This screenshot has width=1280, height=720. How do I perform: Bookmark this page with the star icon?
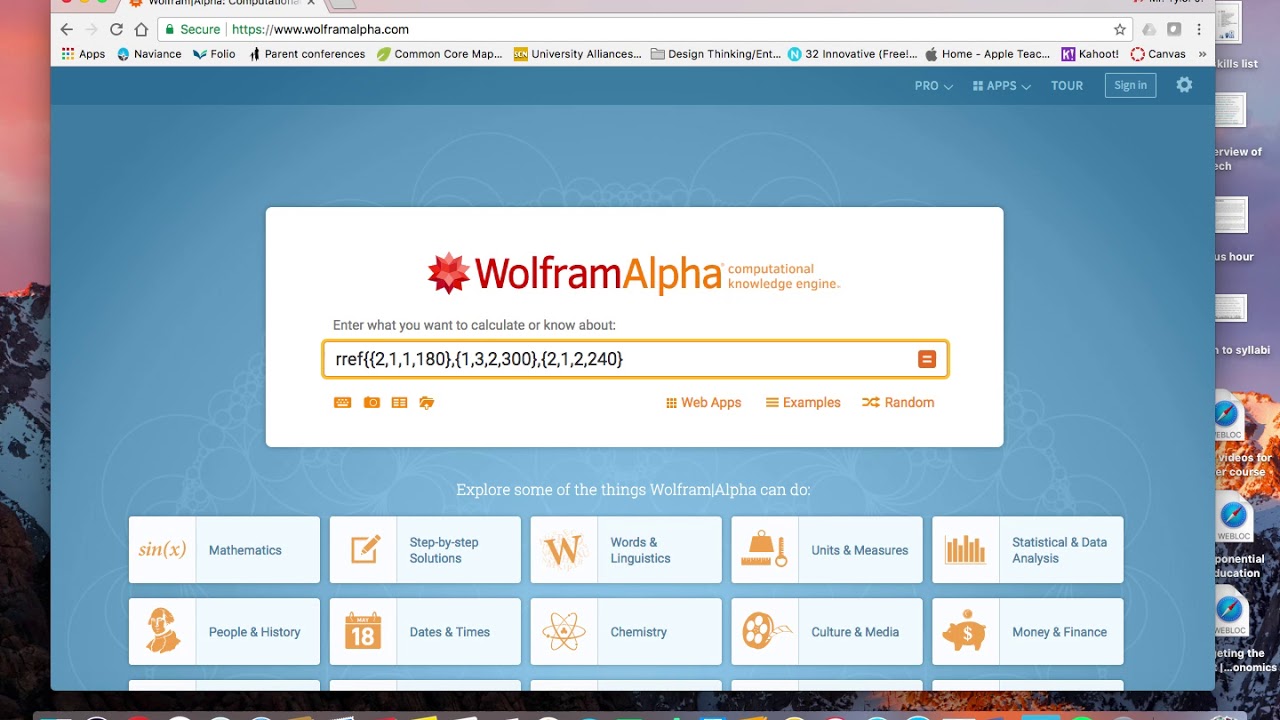pos(1120,29)
